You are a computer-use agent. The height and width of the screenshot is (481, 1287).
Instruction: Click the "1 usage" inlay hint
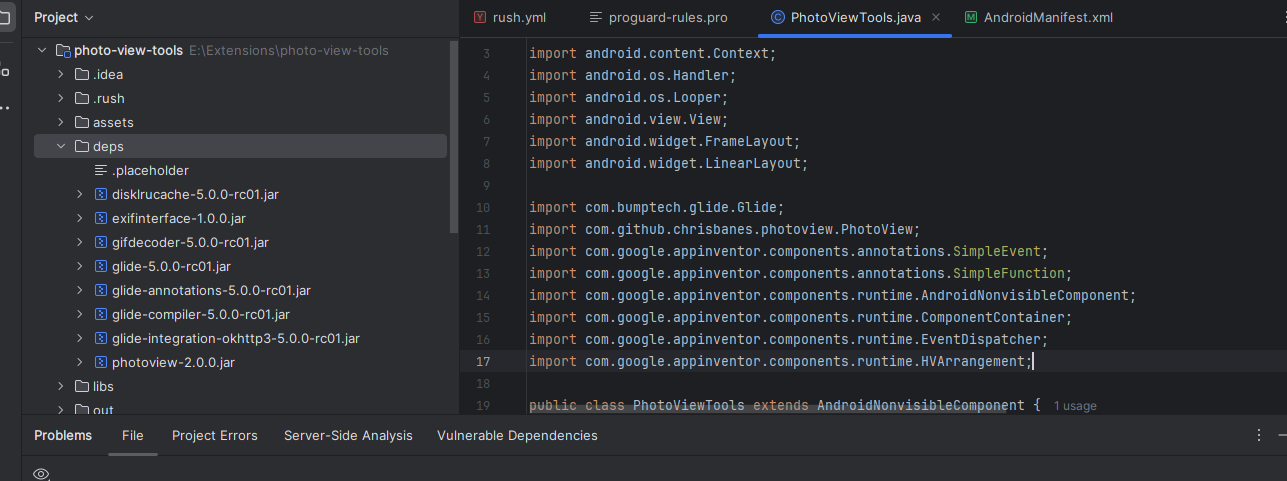1075,406
